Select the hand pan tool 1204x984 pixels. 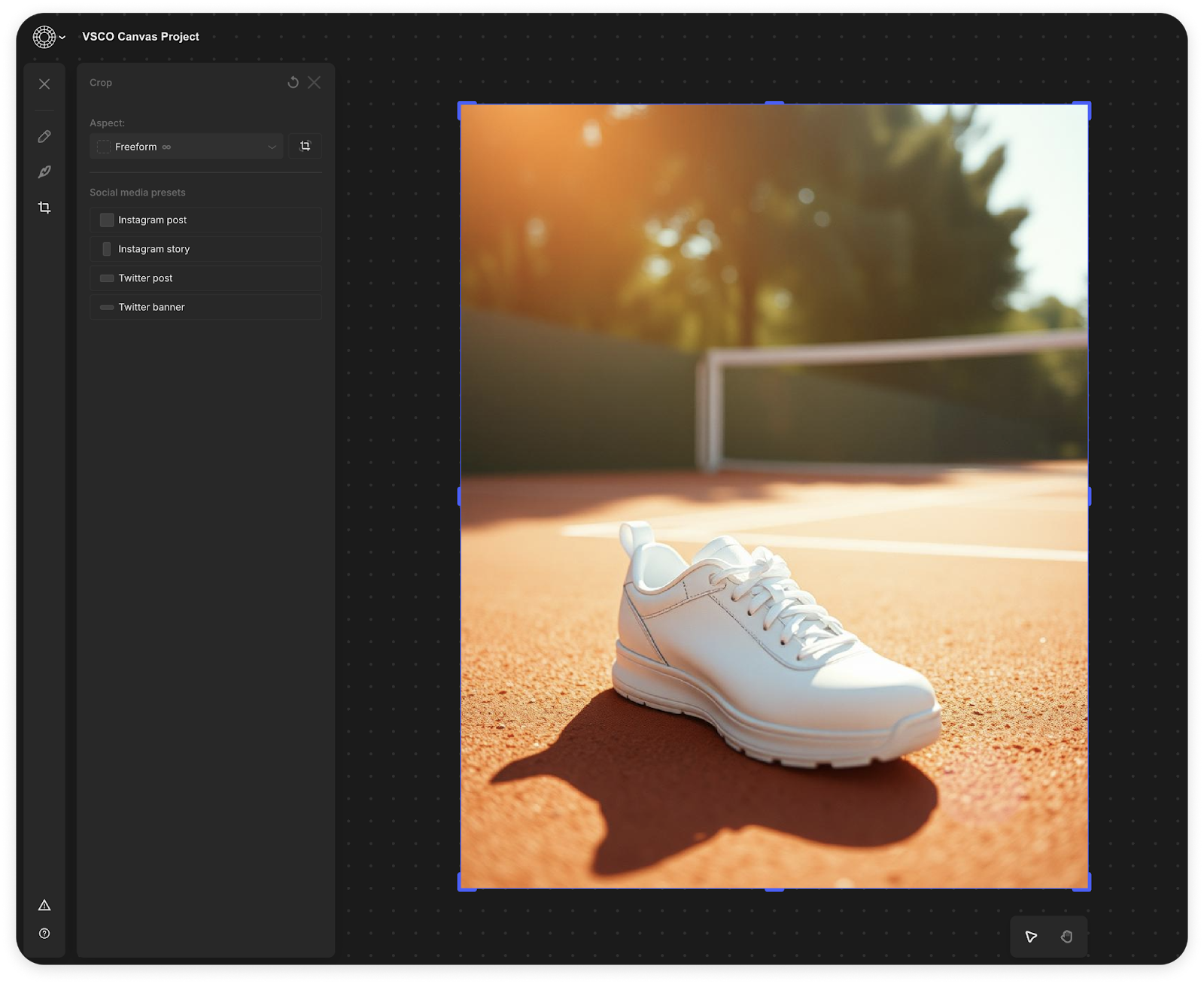[x=1066, y=937]
